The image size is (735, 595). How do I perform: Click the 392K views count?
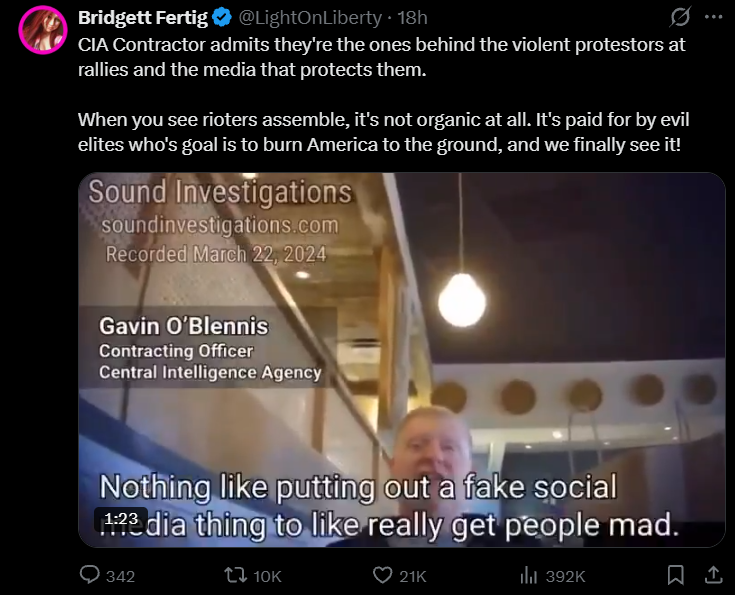[565, 576]
